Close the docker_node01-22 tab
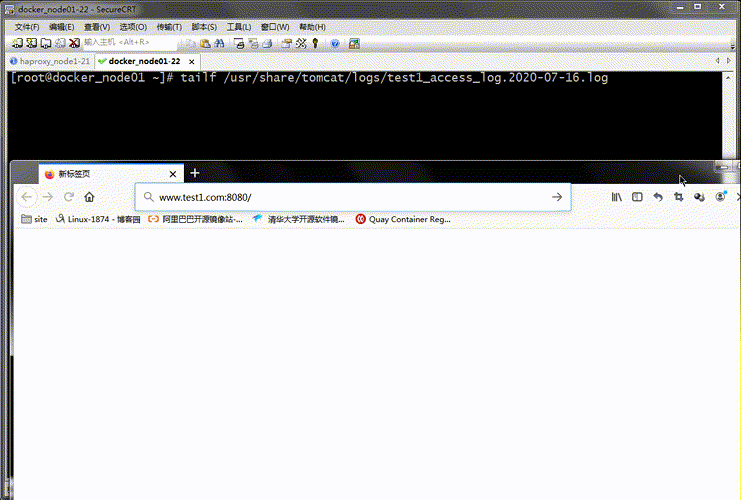 tap(191, 61)
